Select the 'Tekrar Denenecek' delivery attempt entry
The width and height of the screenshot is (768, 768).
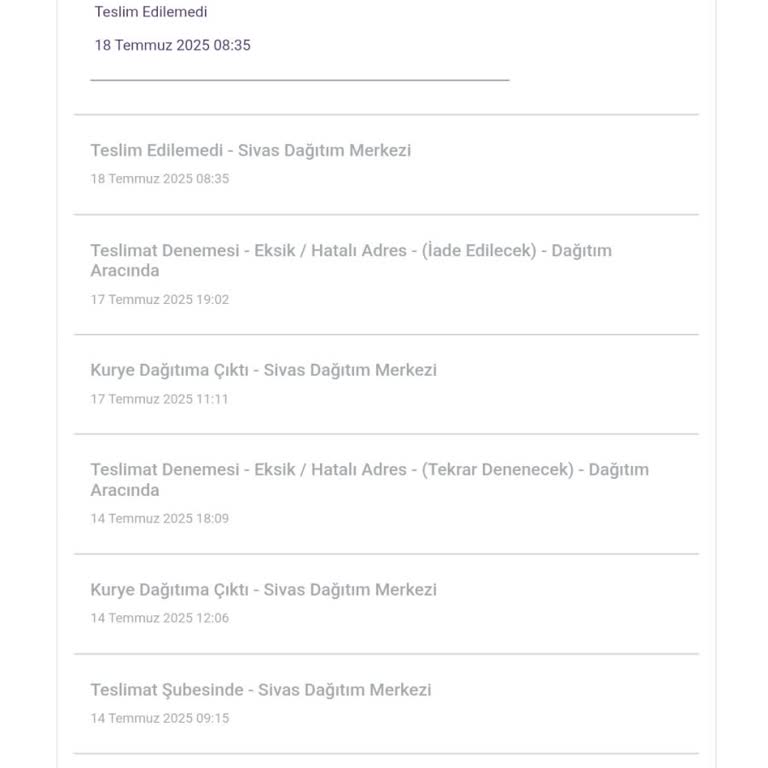click(369, 470)
